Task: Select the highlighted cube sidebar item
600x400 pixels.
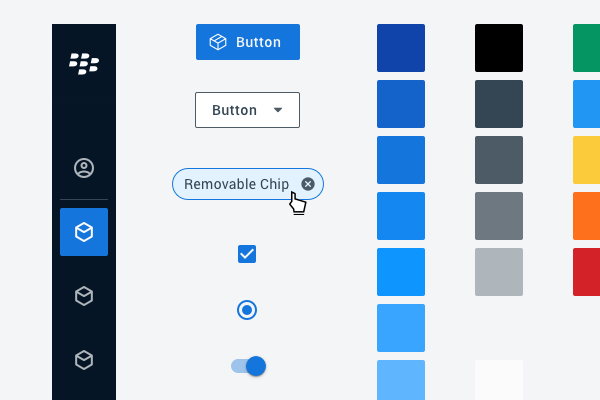Action: click(x=84, y=232)
